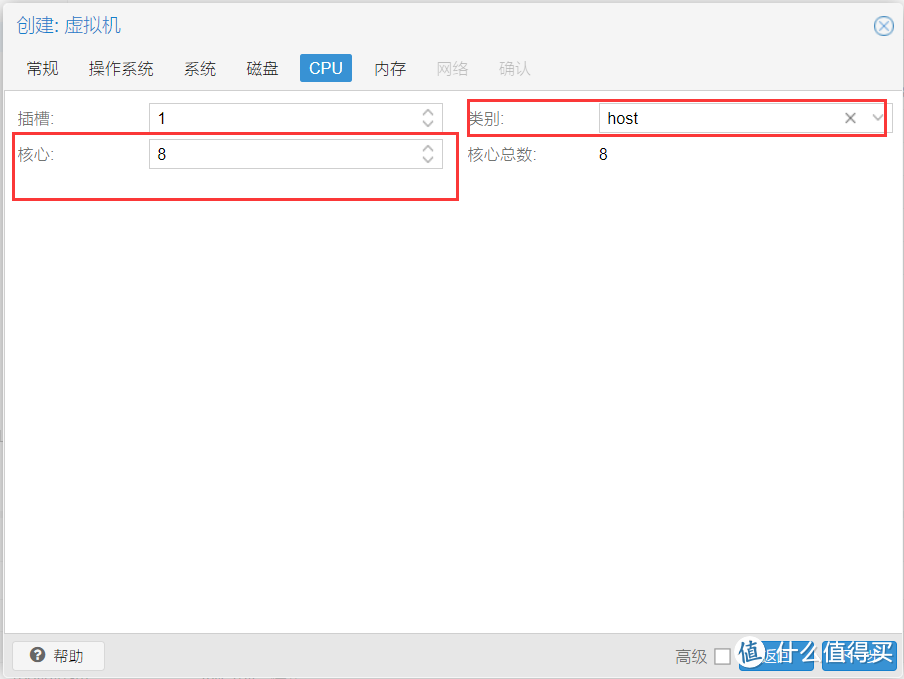Click the 核心 spinner up arrow
Viewport: 904px width, 679px height.
tap(430, 148)
